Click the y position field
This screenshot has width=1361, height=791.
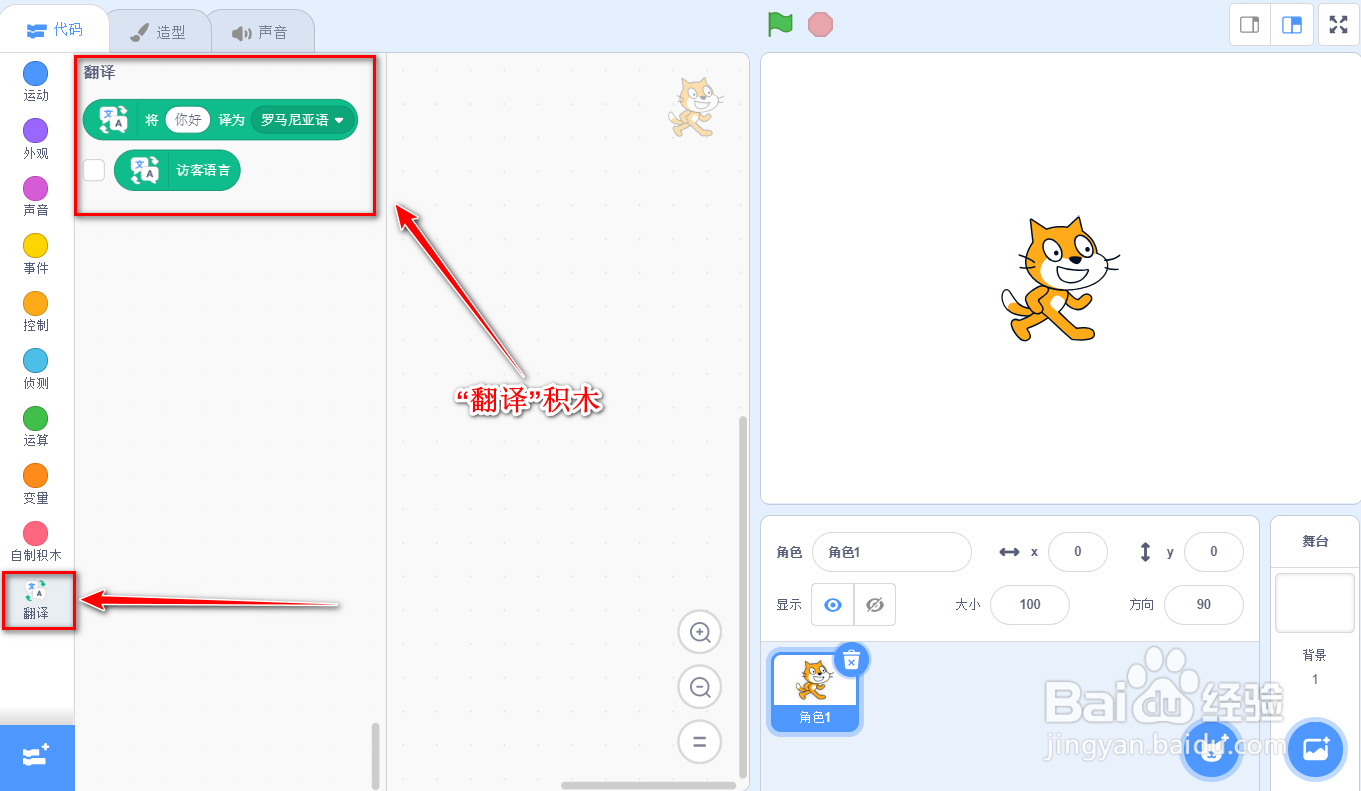coord(1214,552)
